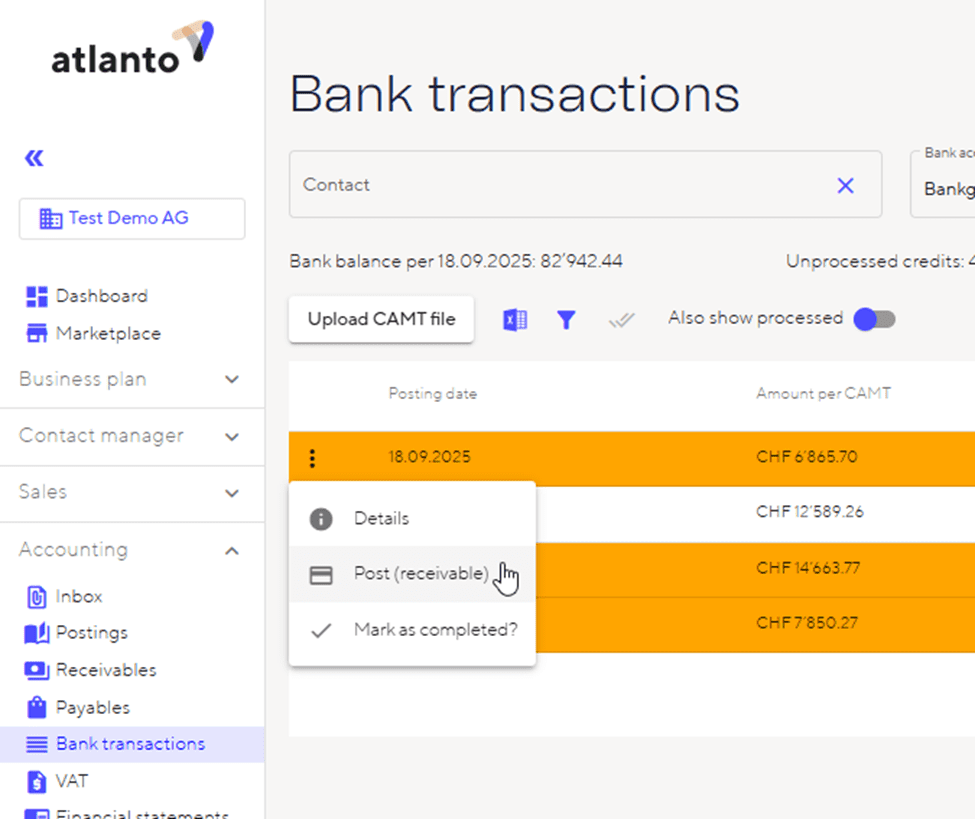Click into the Contact search field
The width and height of the screenshot is (975, 819).
(x=560, y=185)
